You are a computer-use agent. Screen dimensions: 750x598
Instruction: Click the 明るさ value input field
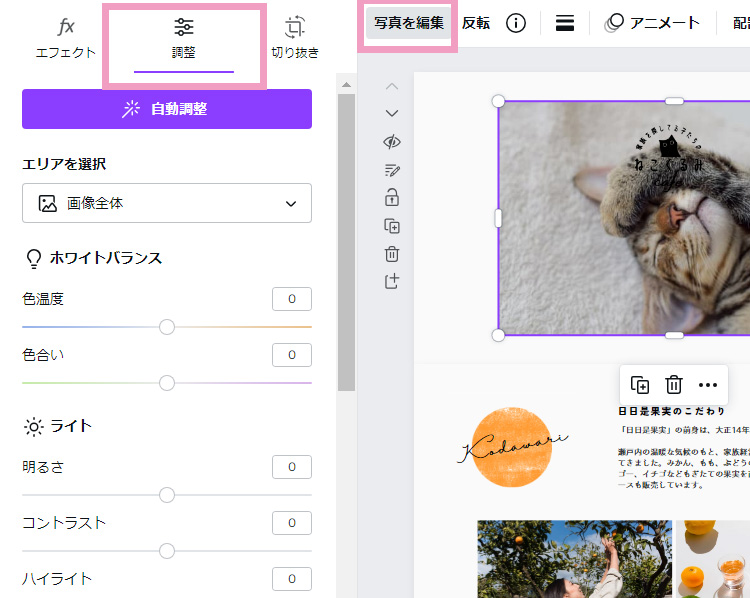[292, 467]
